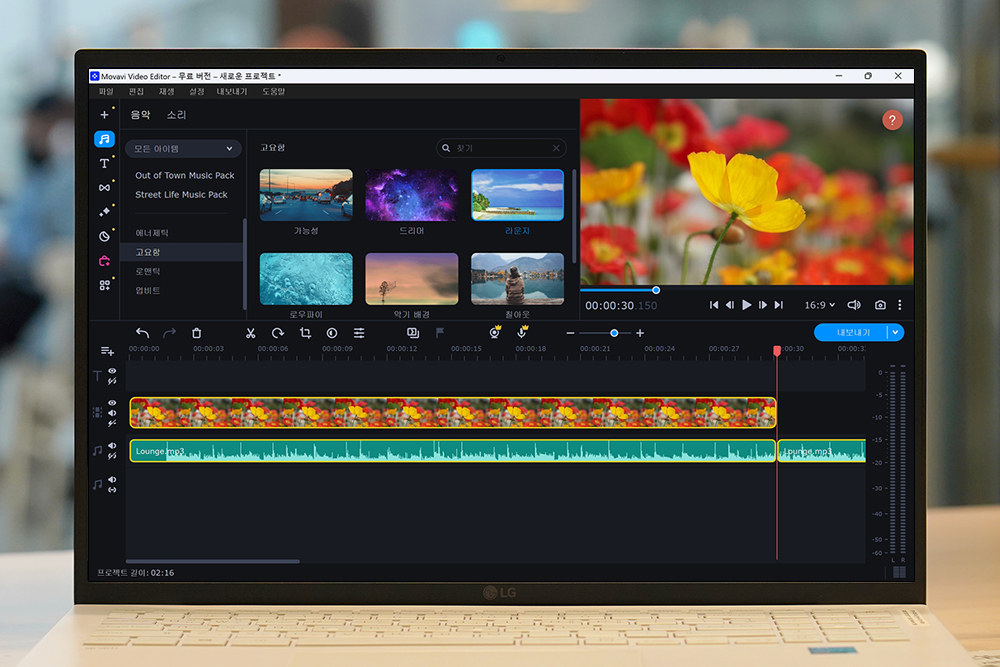1000x667 pixels.
Task: Click the preview progress slider handle
Action: [656, 290]
